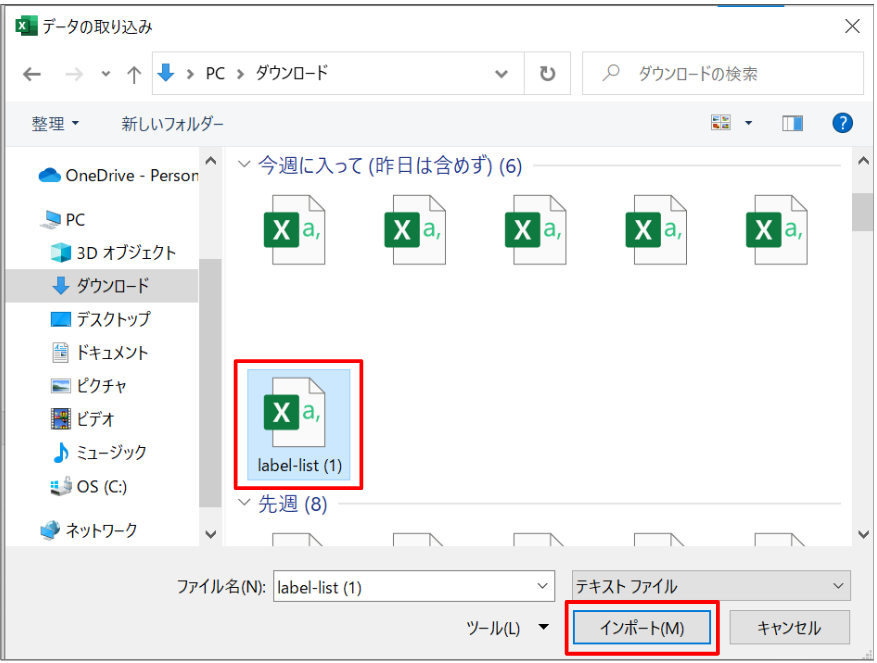Click the file list vertical scrollbar
The width and height of the screenshot is (877, 663).
point(861,350)
